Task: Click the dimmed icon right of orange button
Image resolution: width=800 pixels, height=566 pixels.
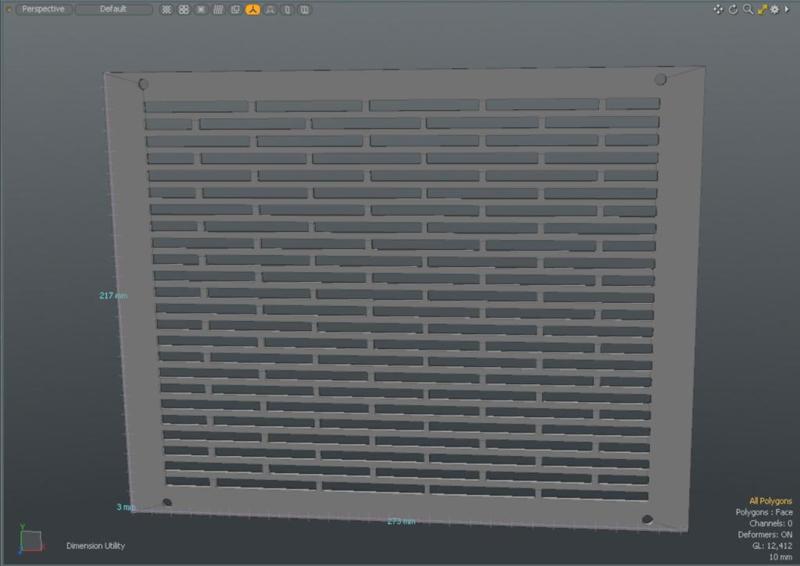Action: coord(270,10)
